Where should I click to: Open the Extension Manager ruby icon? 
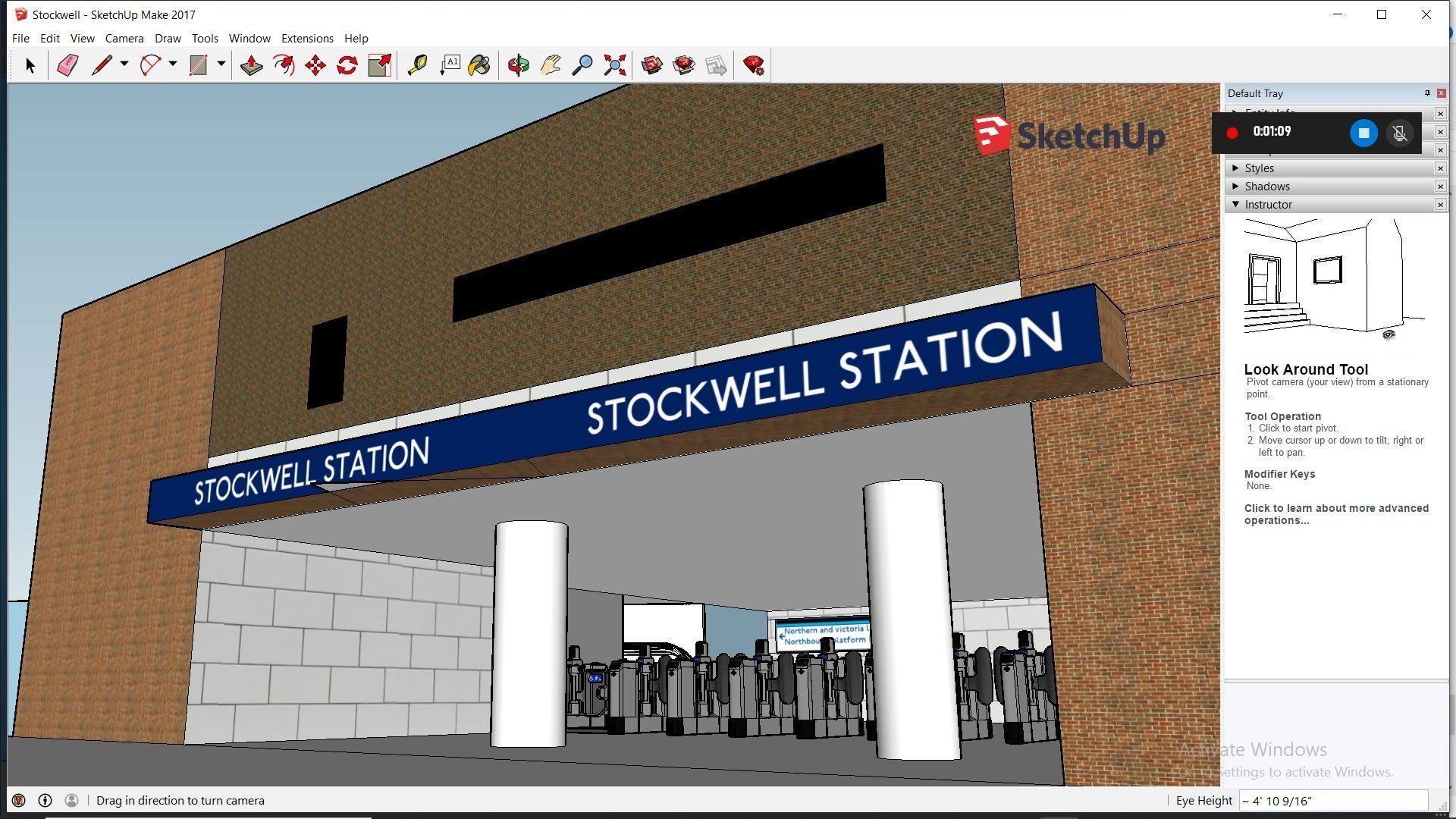pos(753,65)
